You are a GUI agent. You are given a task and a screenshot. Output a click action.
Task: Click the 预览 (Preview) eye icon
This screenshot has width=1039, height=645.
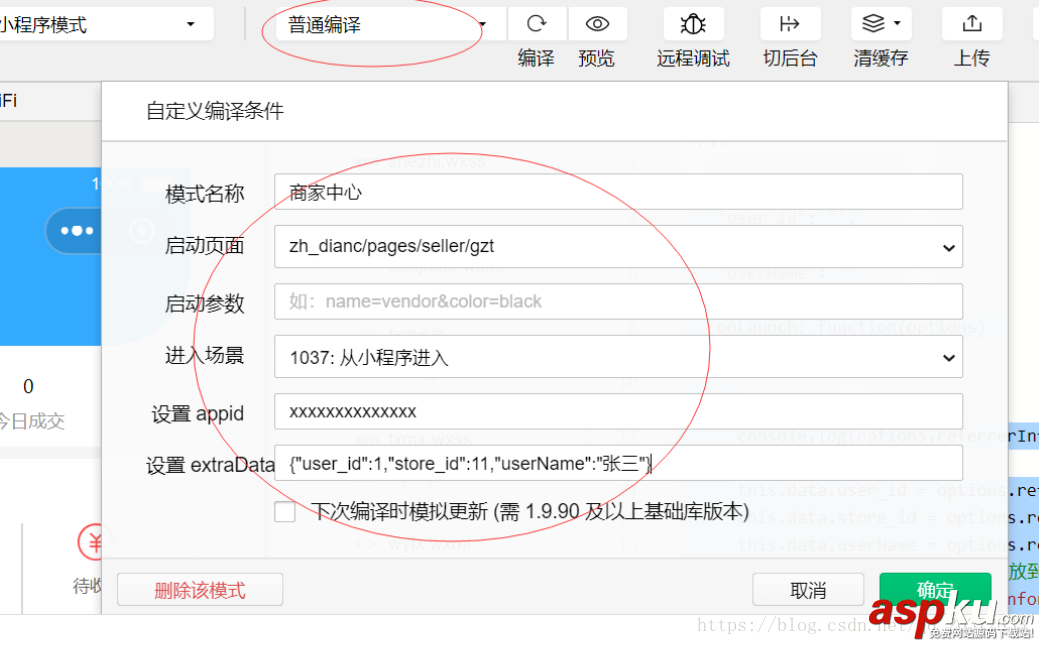pos(597,23)
